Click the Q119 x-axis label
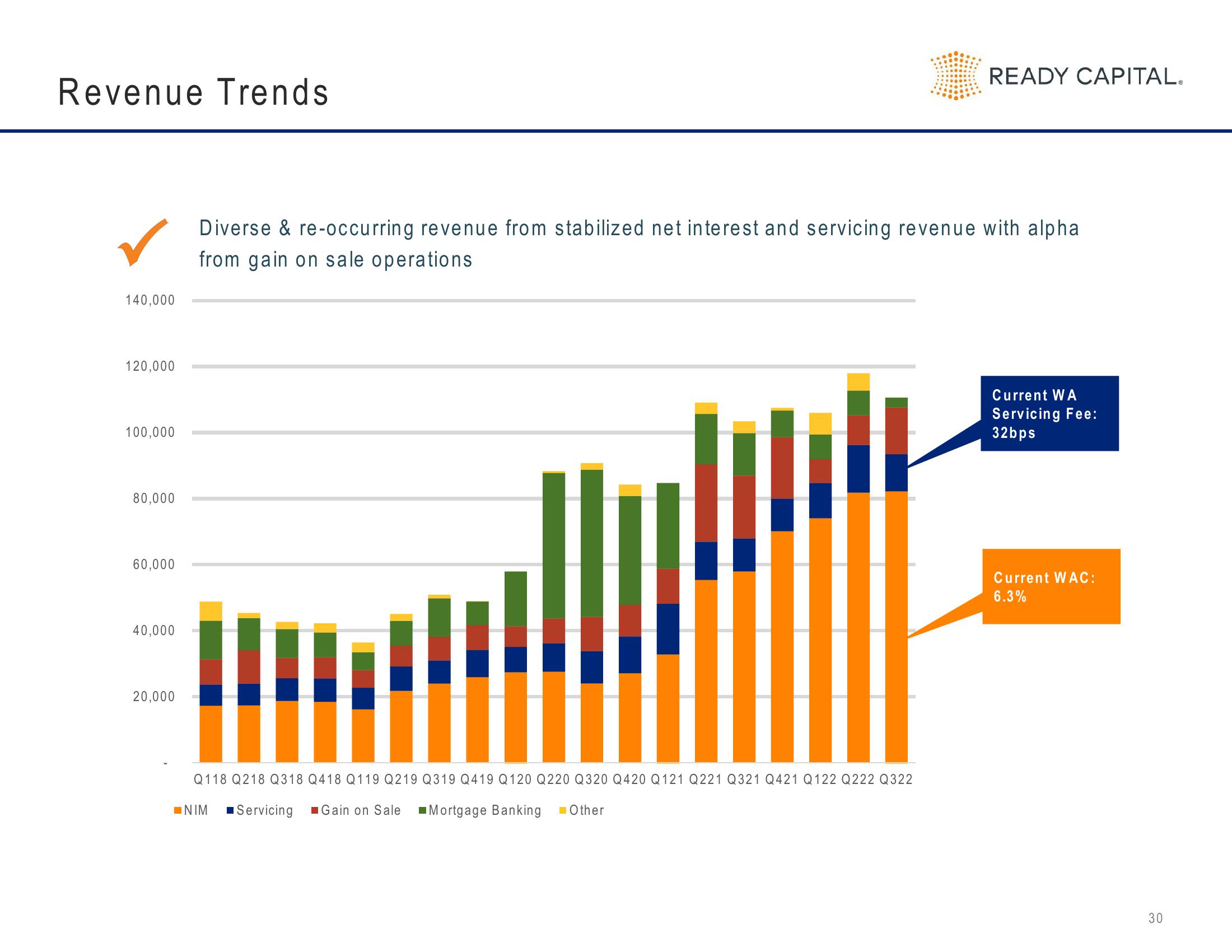 pos(363,780)
